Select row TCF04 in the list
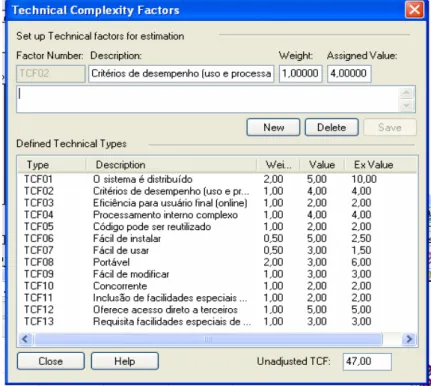The height and width of the screenshot is (386, 431). point(217,215)
